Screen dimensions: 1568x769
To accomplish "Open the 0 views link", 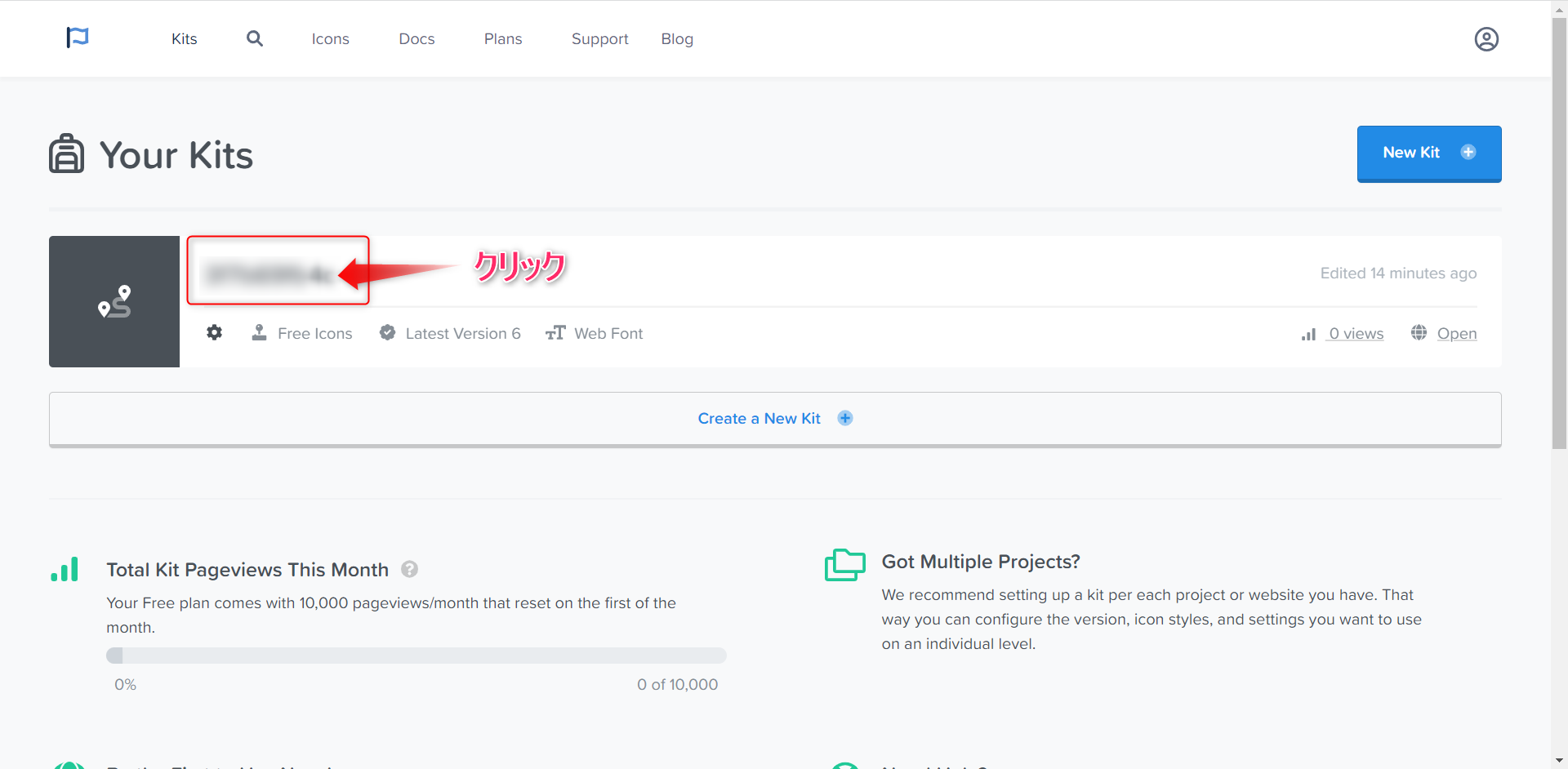I will point(1356,333).
